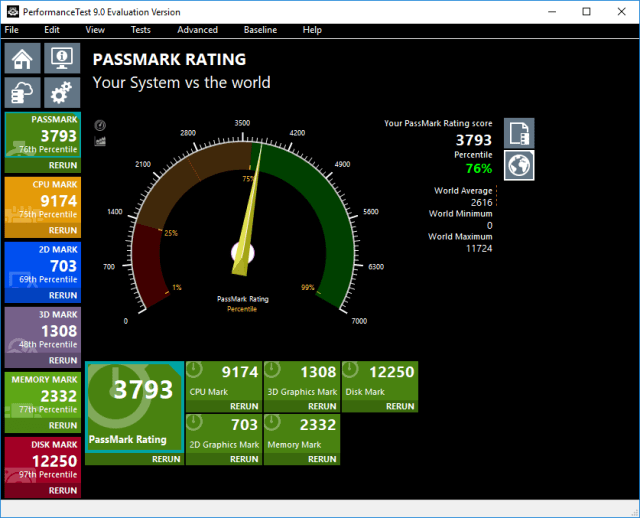Click the green 76% percentile value

pyautogui.click(x=479, y=169)
